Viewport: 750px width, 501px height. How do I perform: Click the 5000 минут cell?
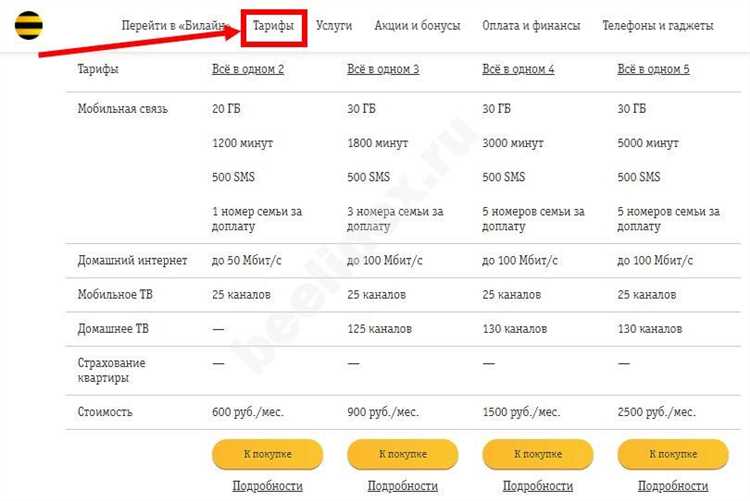[648, 143]
